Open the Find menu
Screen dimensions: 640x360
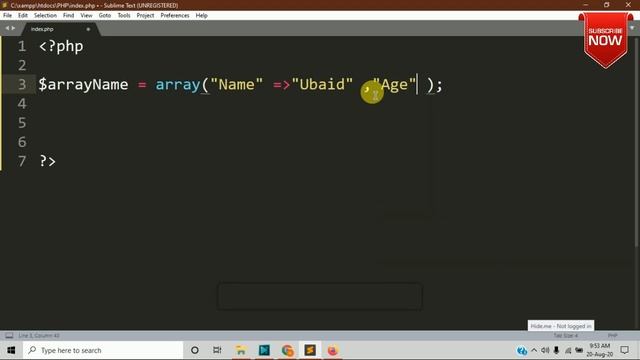click(x=69, y=16)
